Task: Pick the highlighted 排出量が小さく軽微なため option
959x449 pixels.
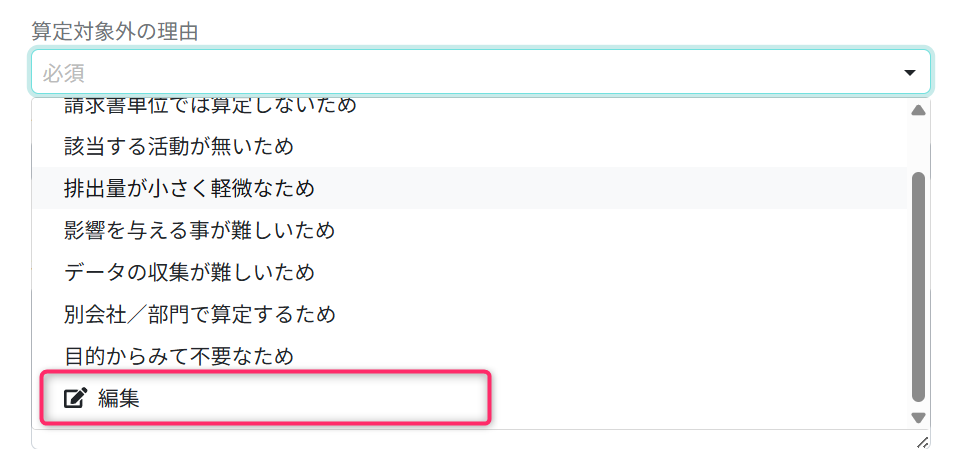Action: [x=188, y=188]
